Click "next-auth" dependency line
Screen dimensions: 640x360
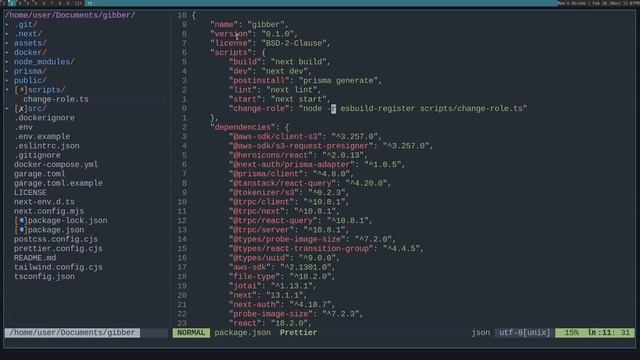(282, 304)
